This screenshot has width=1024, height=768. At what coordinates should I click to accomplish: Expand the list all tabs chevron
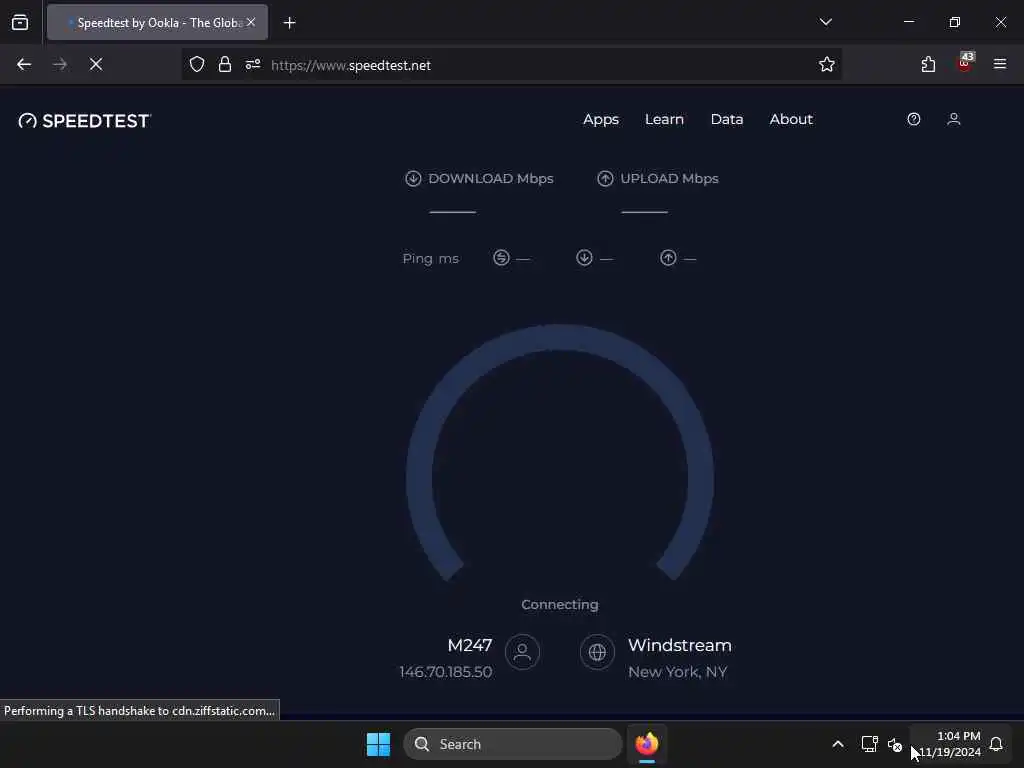click(x=825, y=22)
